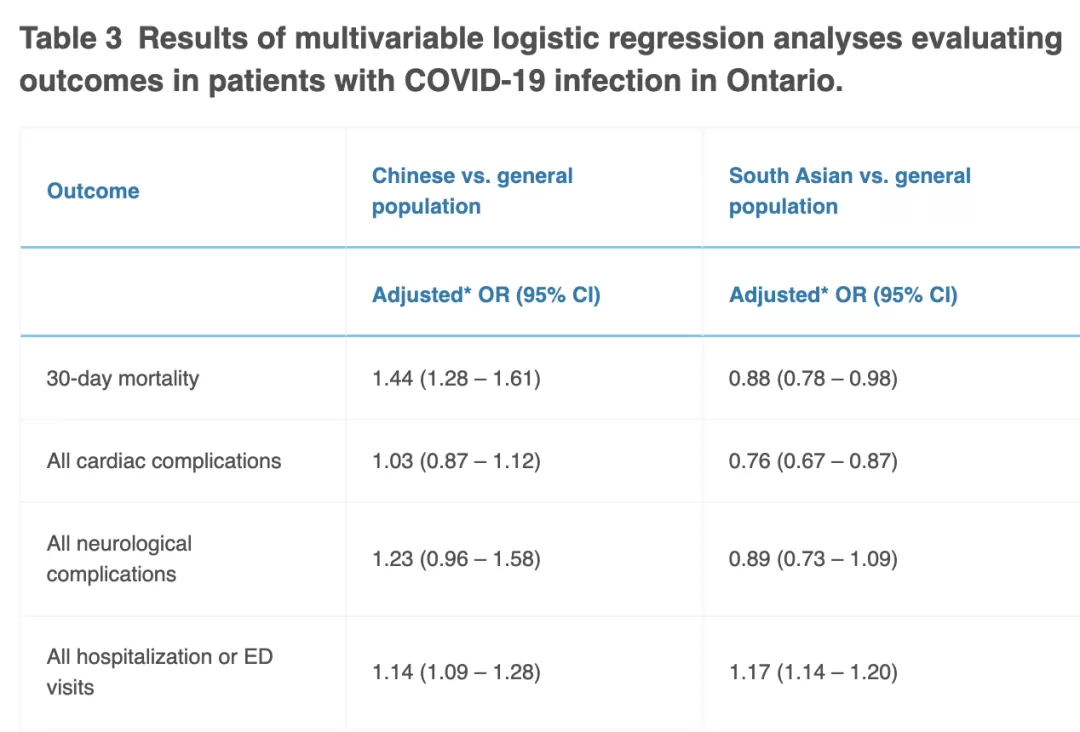
Task: Click the COVID-19 infection in Ontario subtitle
Action: [623, 81]
